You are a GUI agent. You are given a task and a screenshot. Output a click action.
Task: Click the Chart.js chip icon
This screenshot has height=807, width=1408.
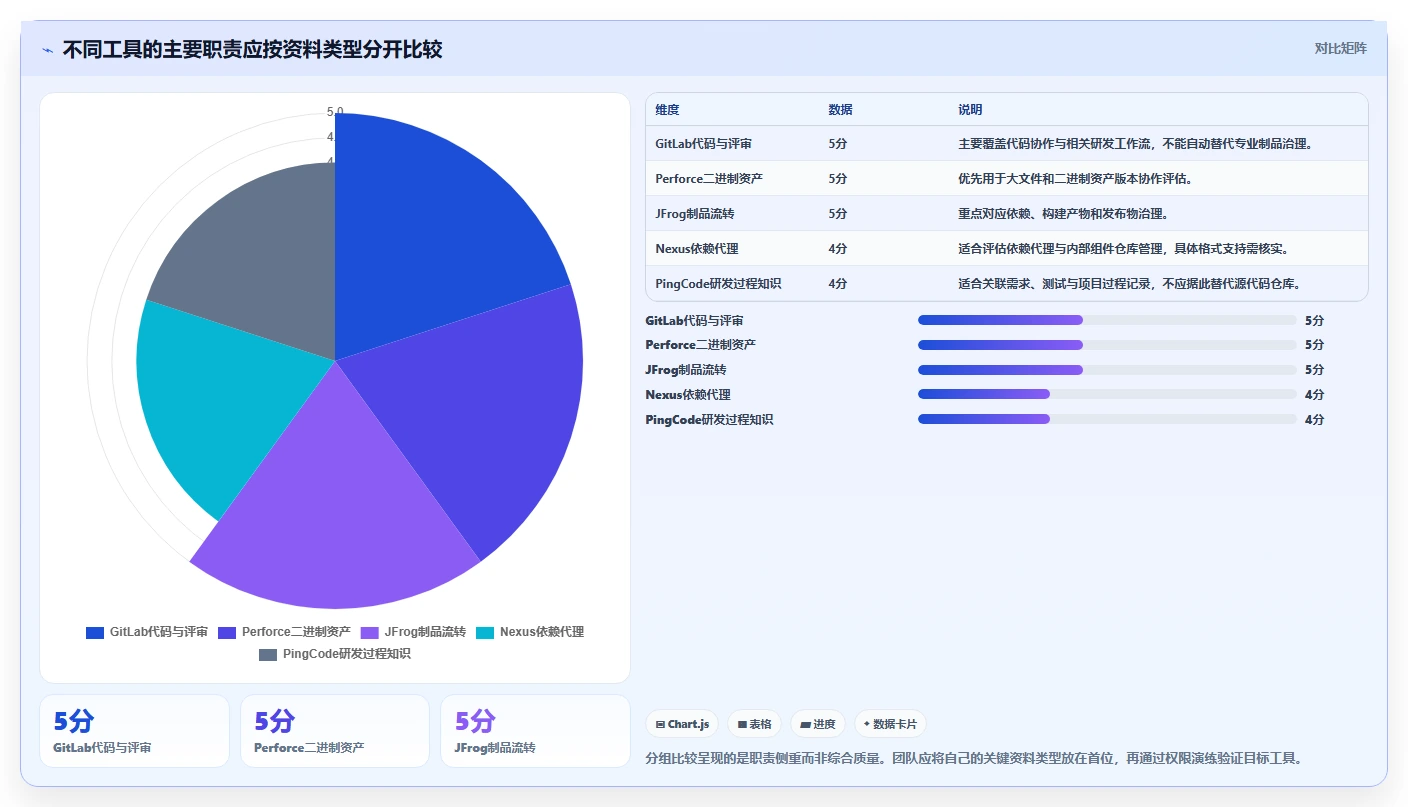[660, 724]
